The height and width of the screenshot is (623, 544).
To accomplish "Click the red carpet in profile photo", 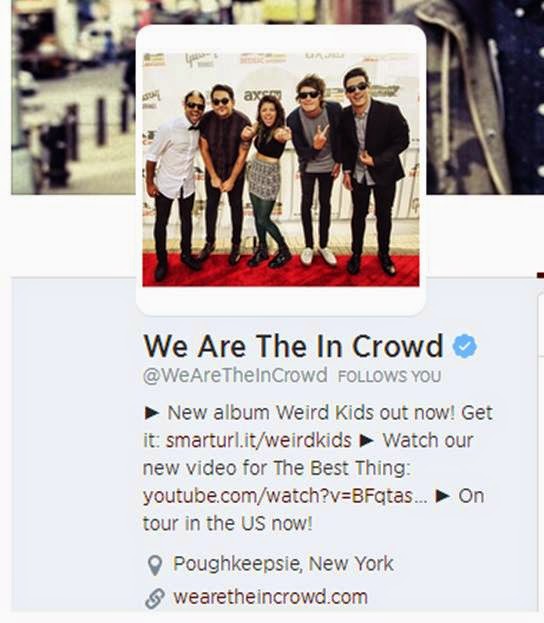I will (x=281, y=271).
